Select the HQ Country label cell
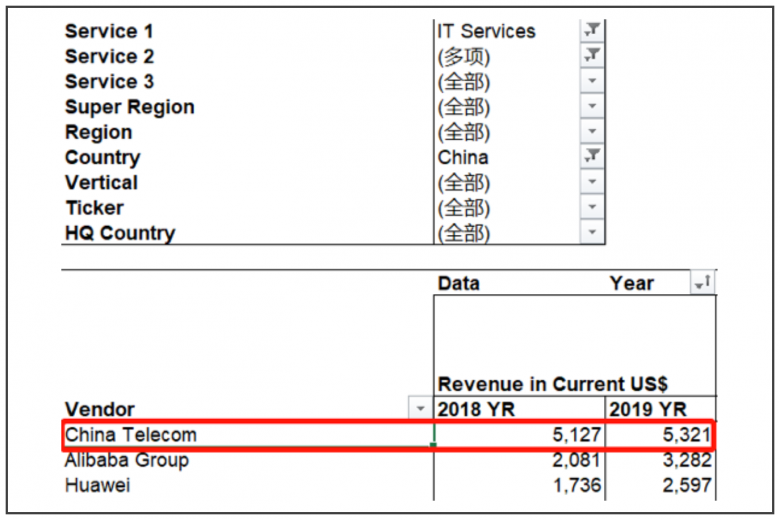Image resolution: width=780 pixels, height=520 pixels. coord(120,233)
